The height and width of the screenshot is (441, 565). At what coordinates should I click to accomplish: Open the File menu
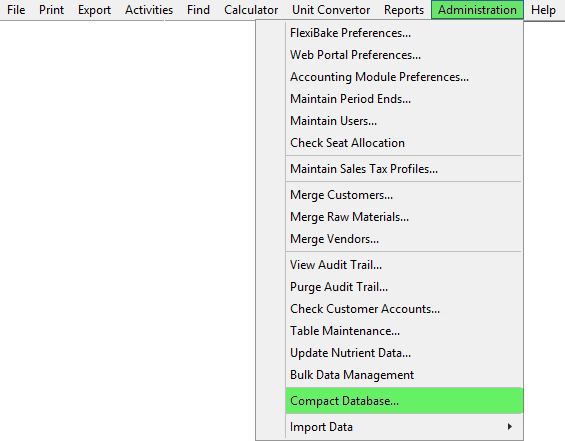pos(16,10)
